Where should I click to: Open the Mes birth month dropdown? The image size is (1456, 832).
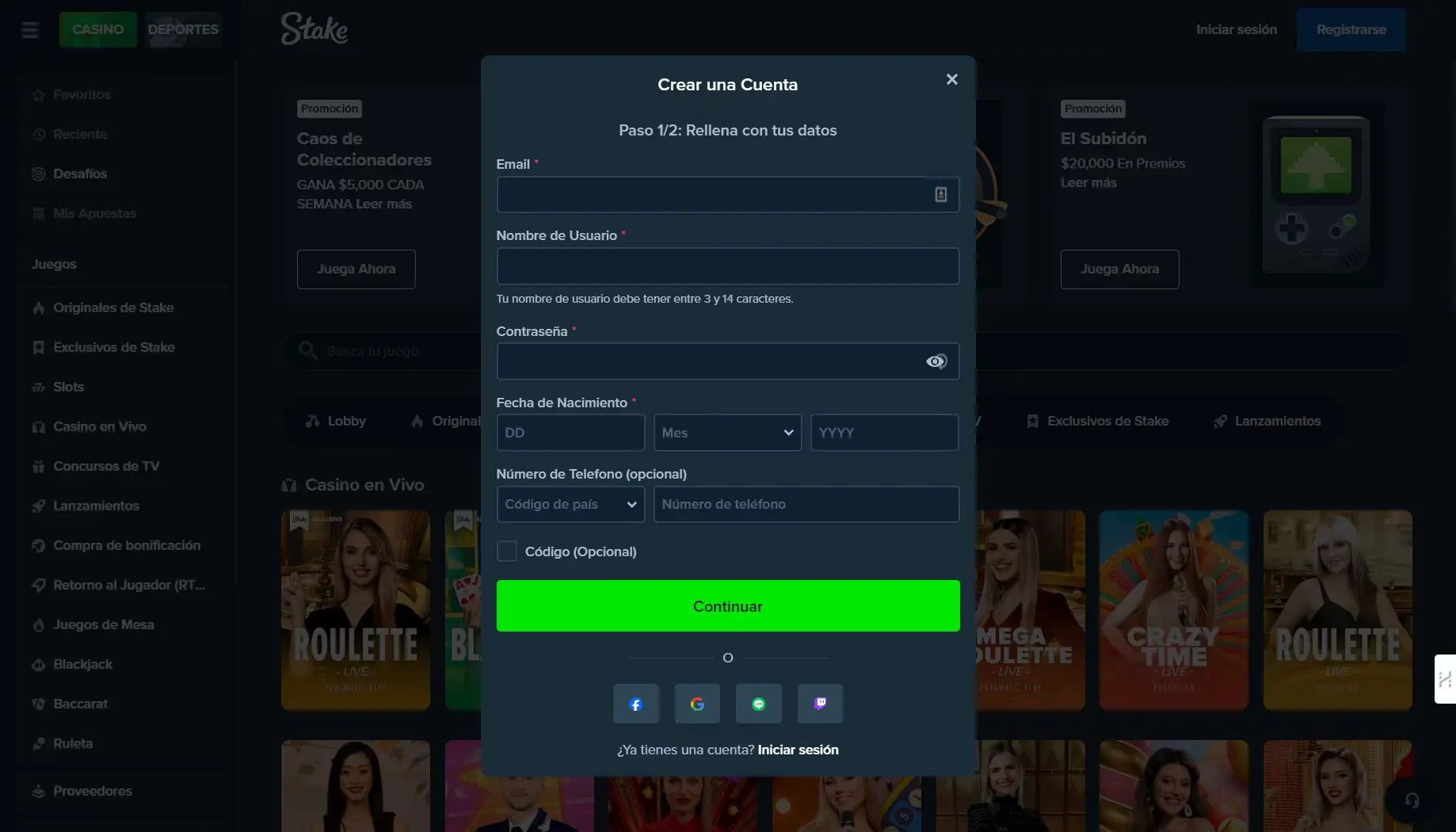[x=726, y=433]
